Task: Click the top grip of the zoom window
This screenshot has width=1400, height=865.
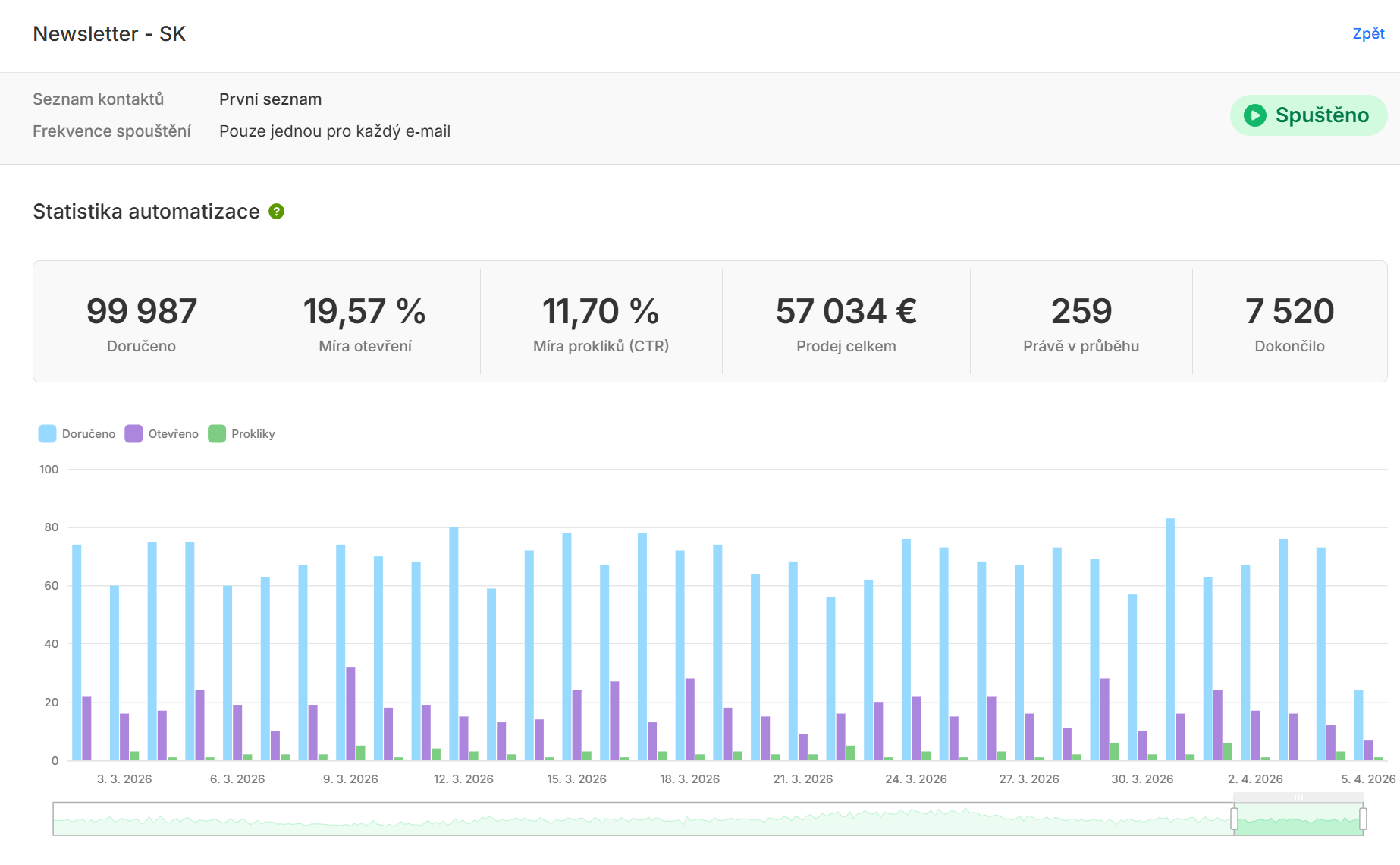Action: tap(1298, 797)
